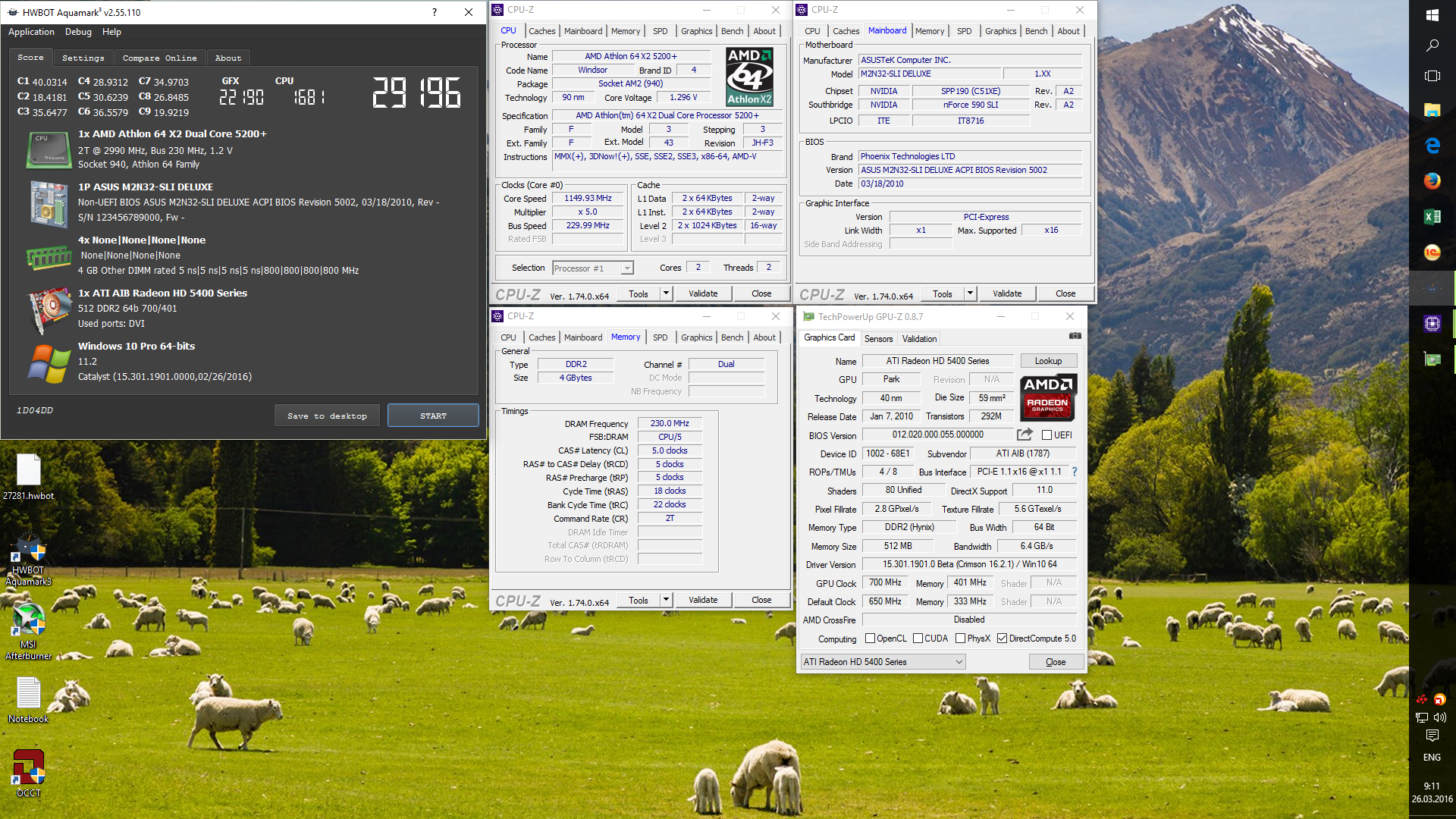This screenshot has width=1456, height=819.
Task: Click the Aquamark CPU chip image
Action: click(49, 149)
